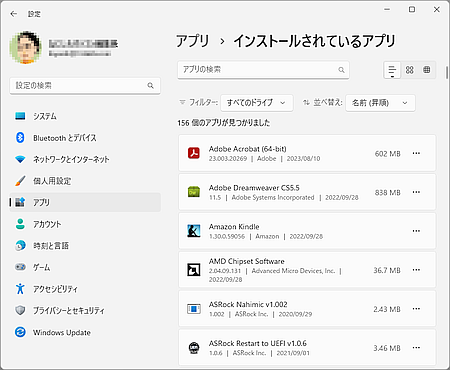
Task: Open more options for ASRock Nahimic
Action: pyautogui.click(x=416, y=309)
